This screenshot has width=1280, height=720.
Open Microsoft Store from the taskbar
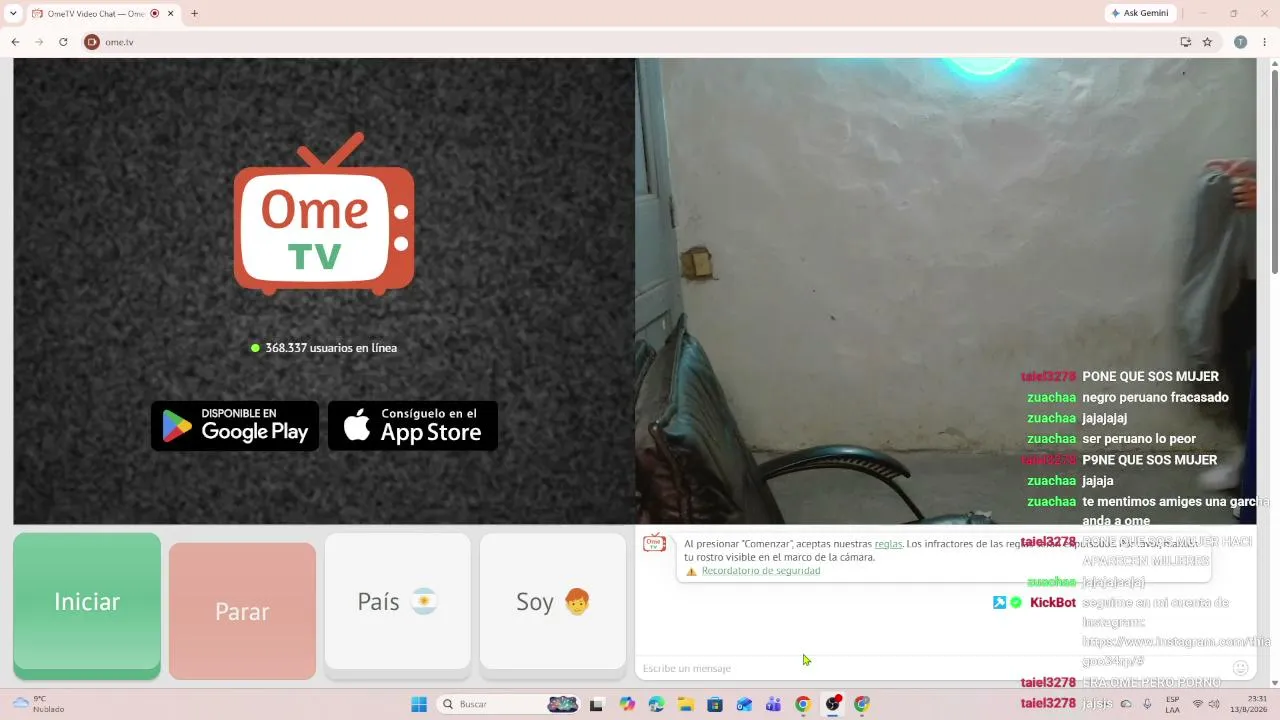(715, 704)
